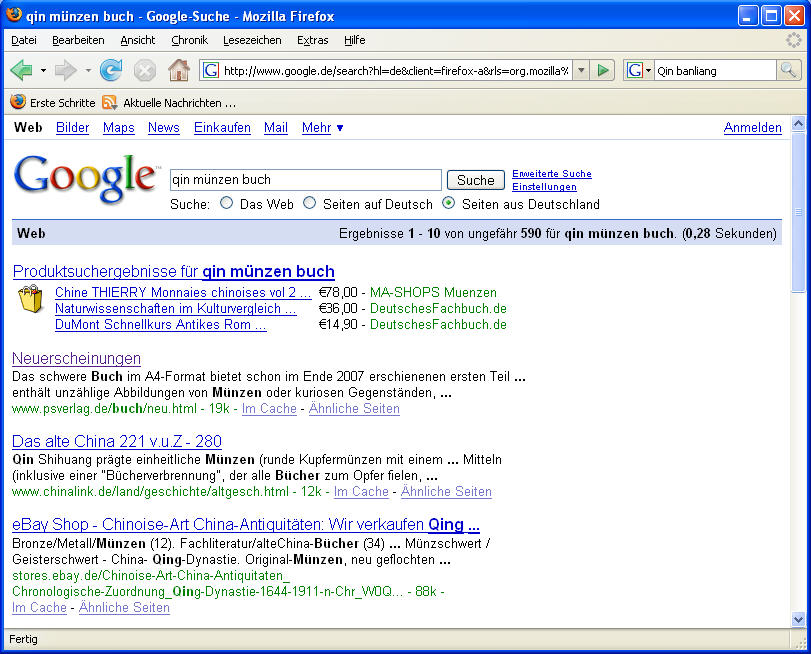Open 'Naturwissenschaften im Kulturvergleich' product link

click(x=176, y=308)
